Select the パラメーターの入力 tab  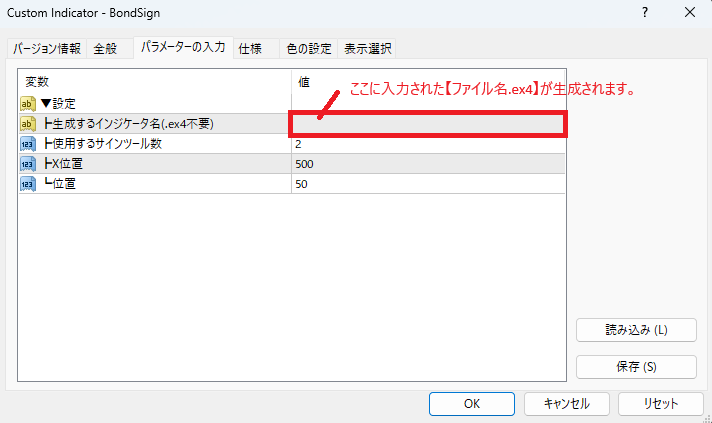[183, 47]
